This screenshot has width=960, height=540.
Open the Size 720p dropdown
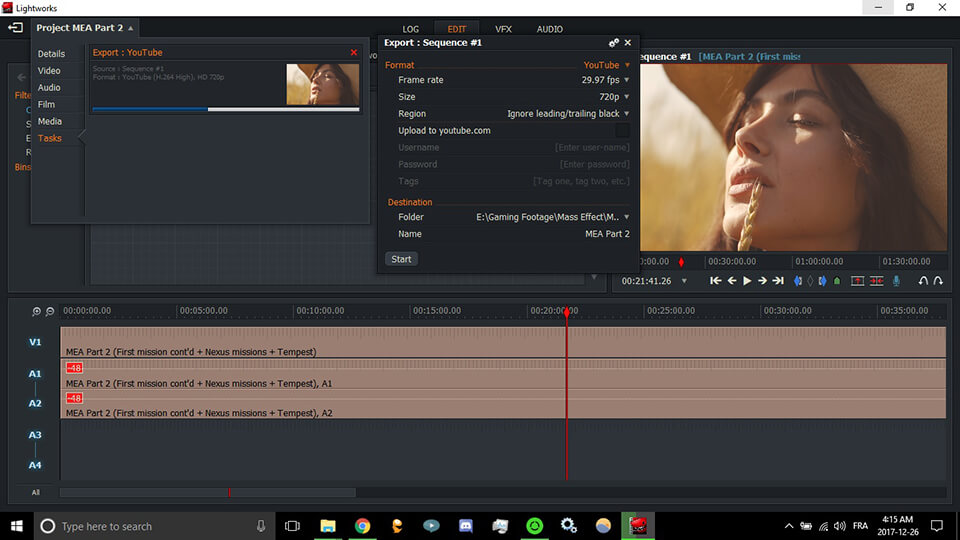coord(614,97)
